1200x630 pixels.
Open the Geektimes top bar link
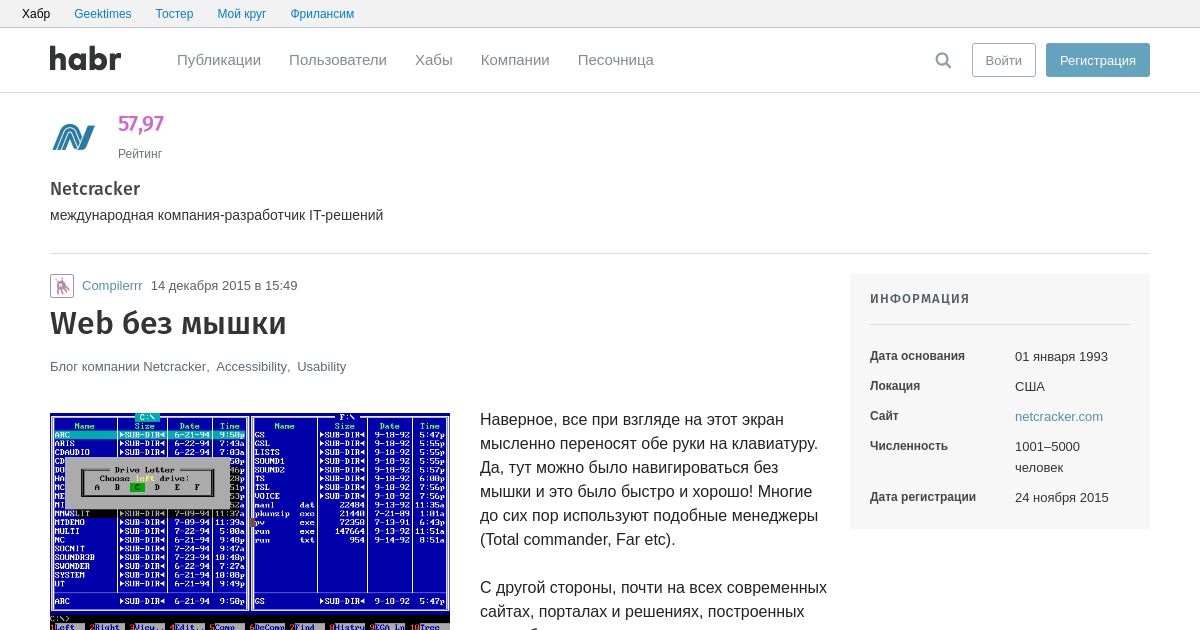click(x=103, y=14)
